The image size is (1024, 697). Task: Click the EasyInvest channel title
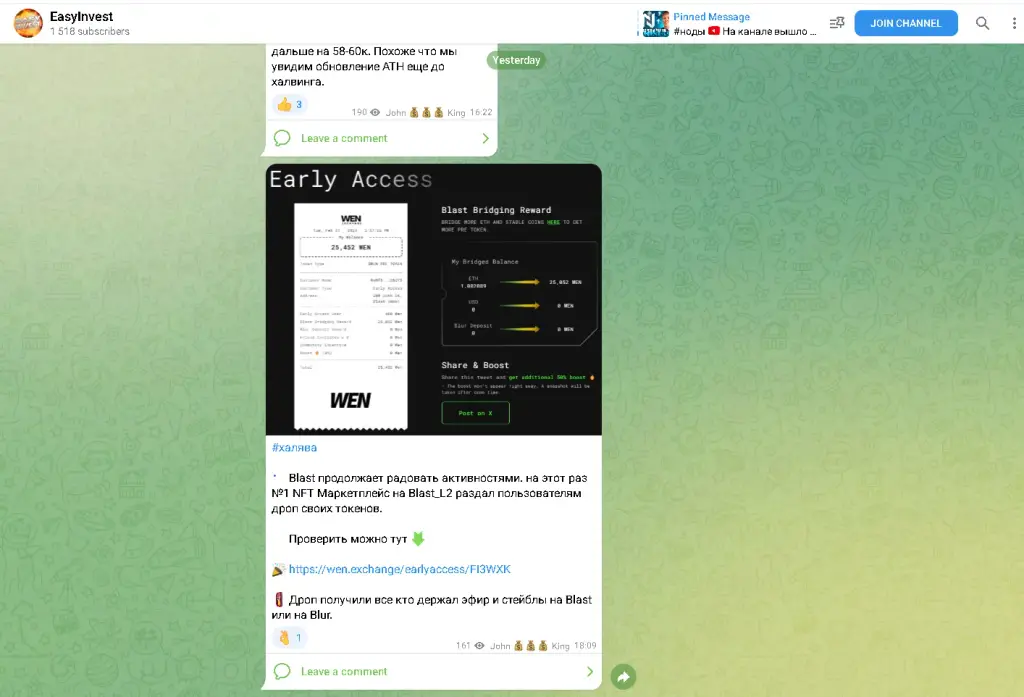[x=82, y=16]
